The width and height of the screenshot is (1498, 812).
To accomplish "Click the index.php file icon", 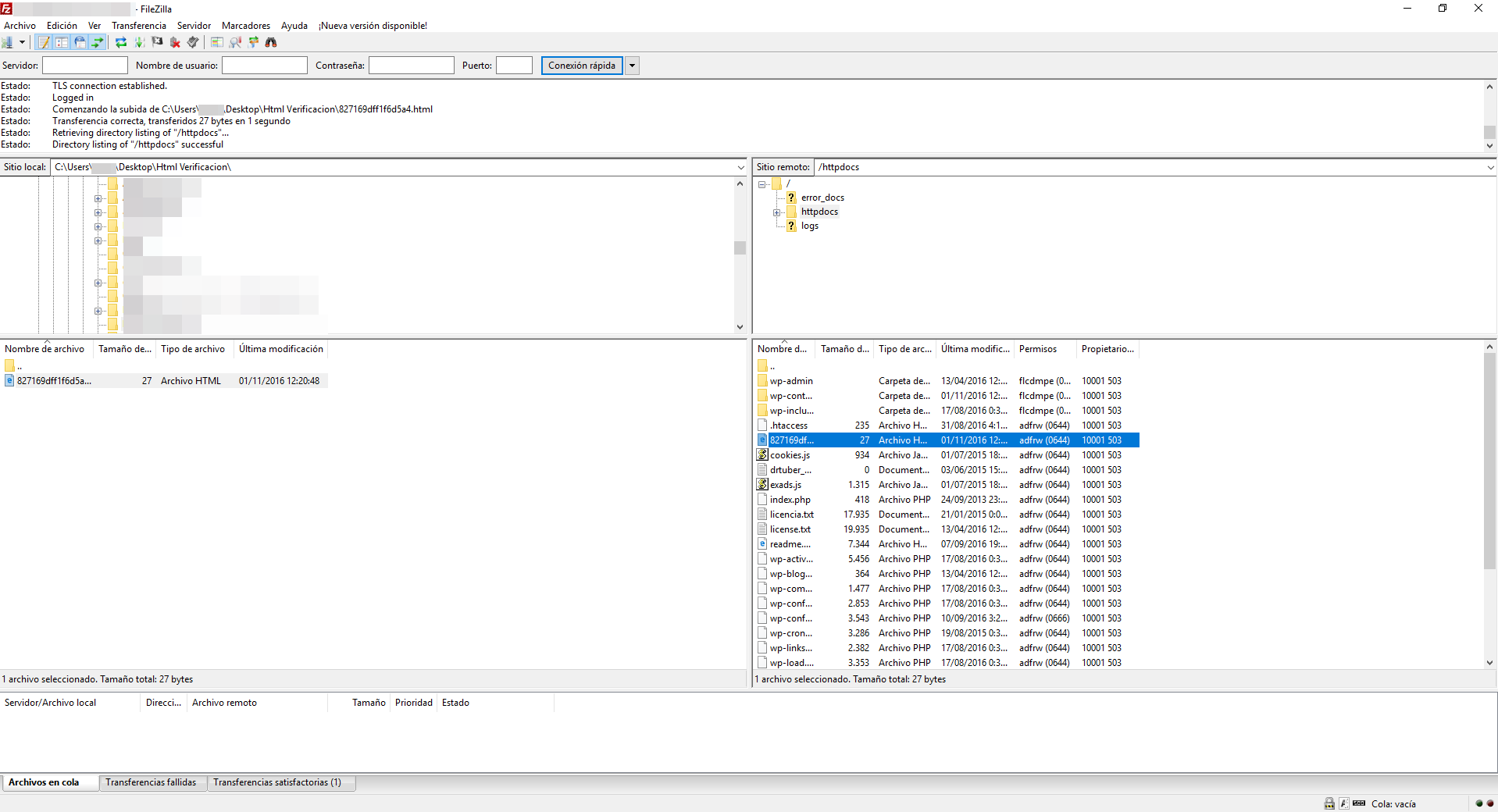I will [762, 500].
